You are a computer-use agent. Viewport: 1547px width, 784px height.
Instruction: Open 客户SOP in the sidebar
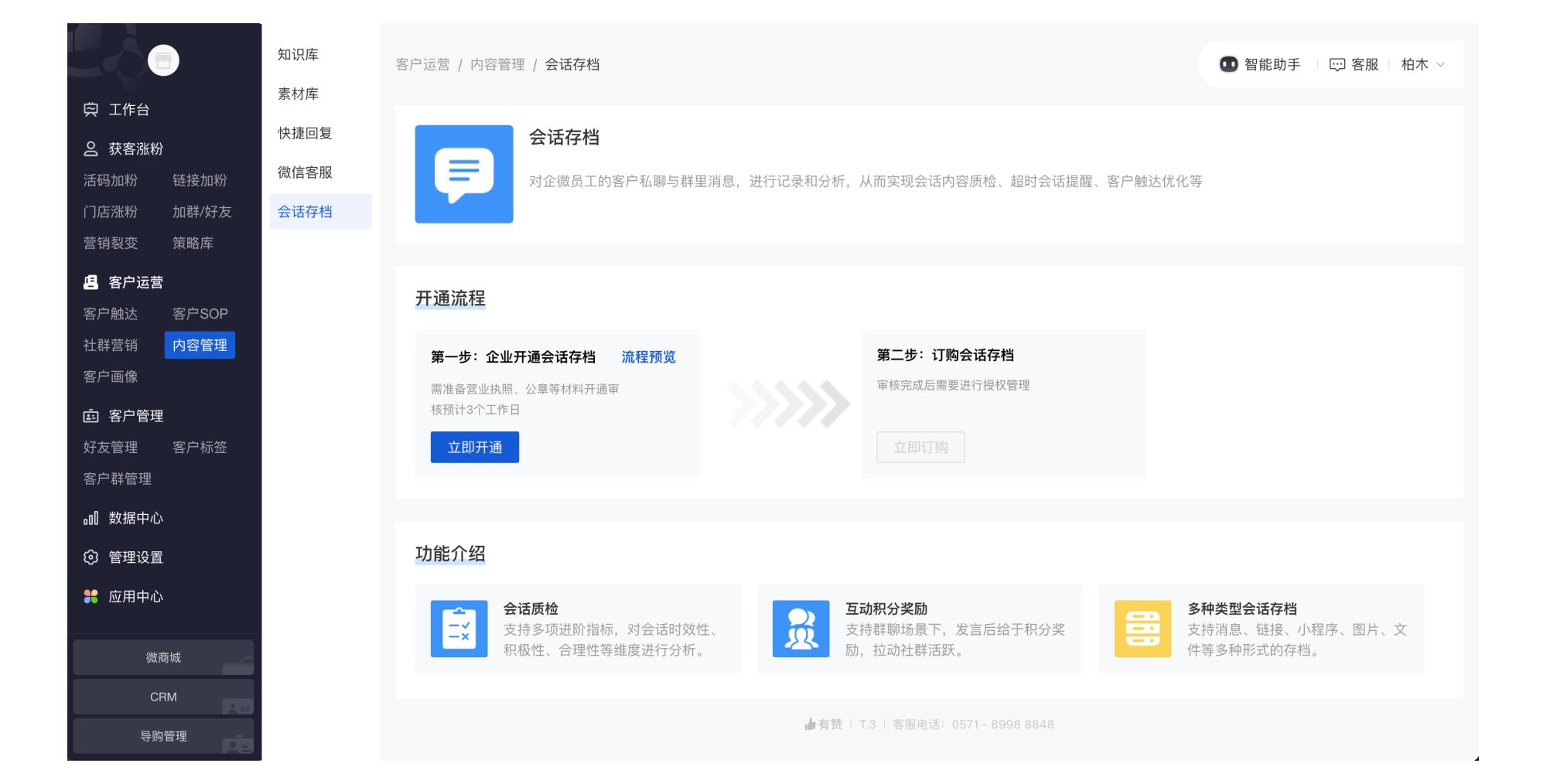coord(200,314)
